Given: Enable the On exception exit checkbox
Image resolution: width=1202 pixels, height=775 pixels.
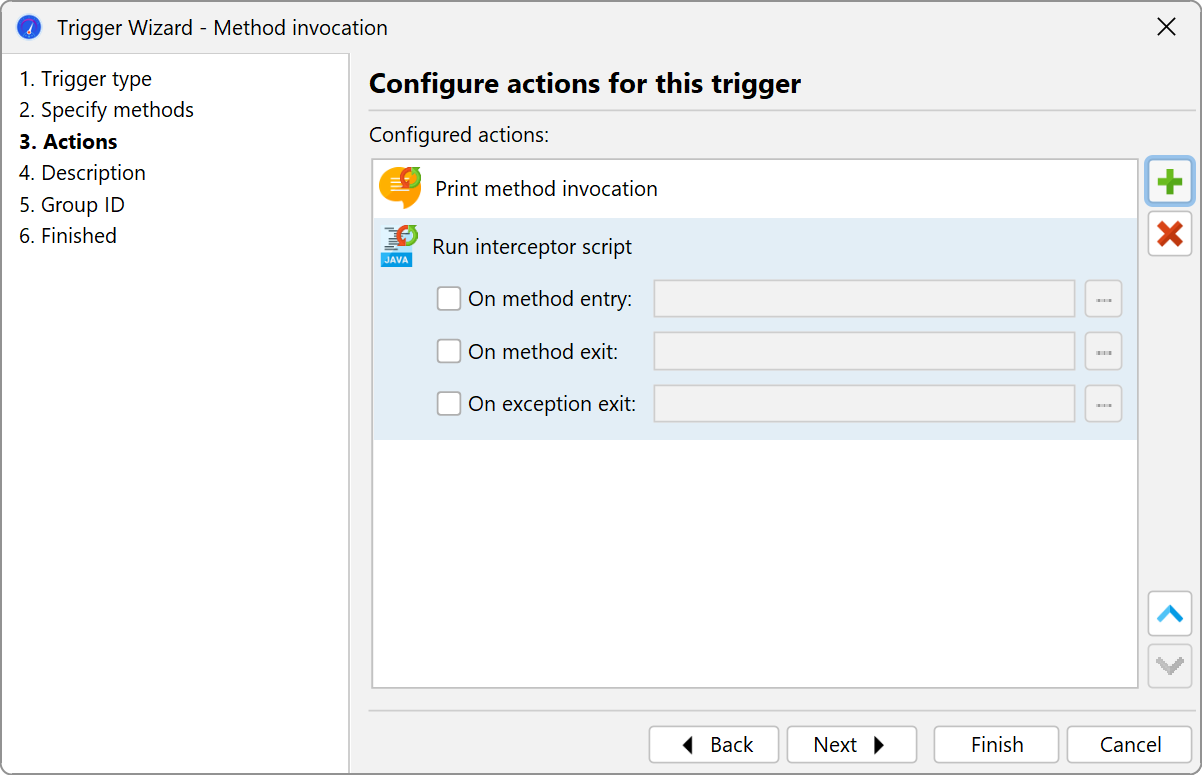Looking at the screenshot, I should [450, 404].
